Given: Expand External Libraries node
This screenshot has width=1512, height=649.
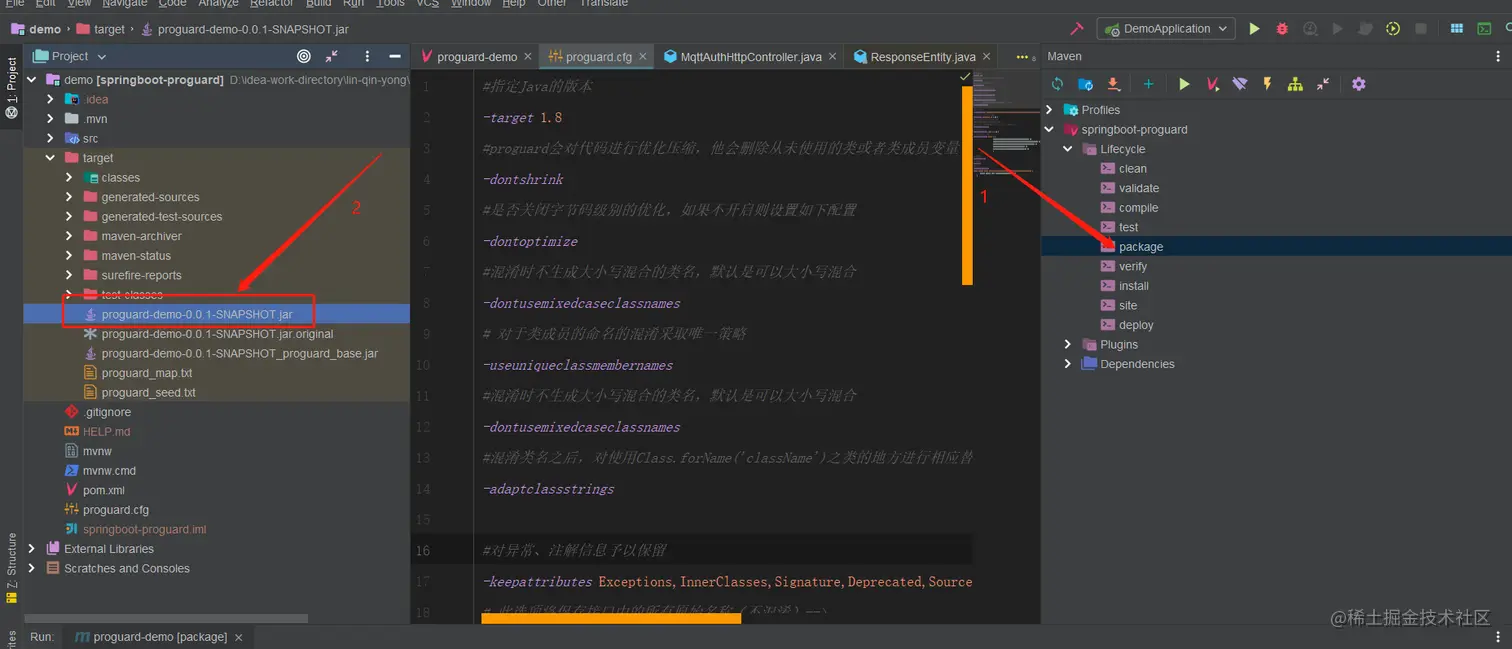Looking at the screenshot, I should [31, 548].
